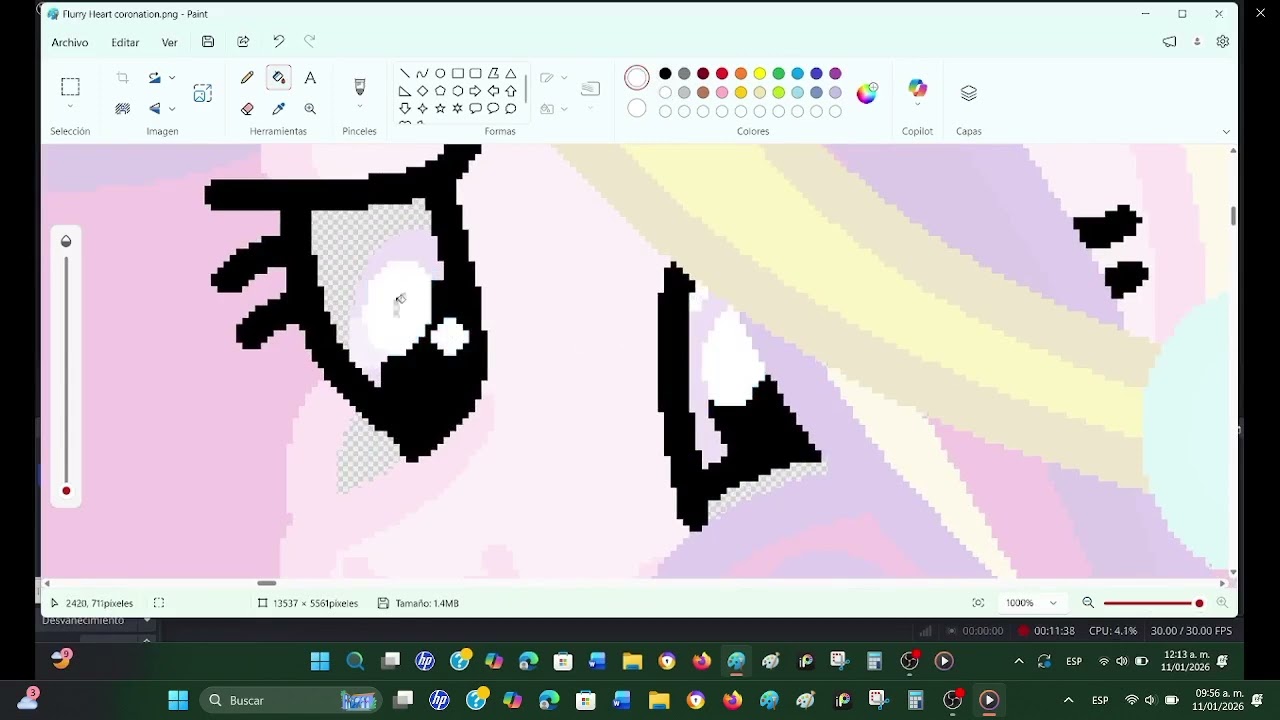1280x720 pixels.
Task: Select Color 2 secondary swatch
Action: click(637, 108)
